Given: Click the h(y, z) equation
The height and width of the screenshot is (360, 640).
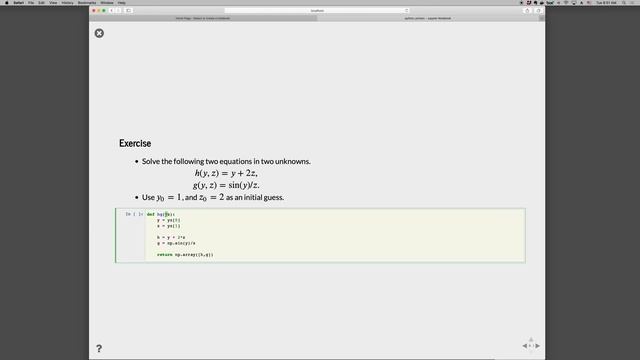Looking at the screenshot, I should [226, 173].
